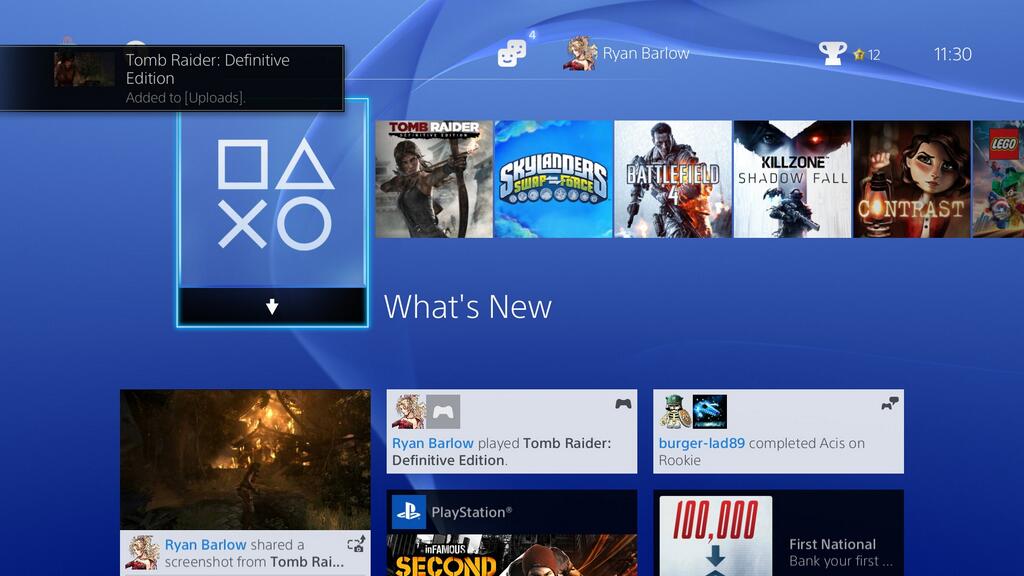Viewport: 1024px width, 576px height.
Task: Open the PlayStation logo icon on promo card
Action: click(x=409, y=512)
